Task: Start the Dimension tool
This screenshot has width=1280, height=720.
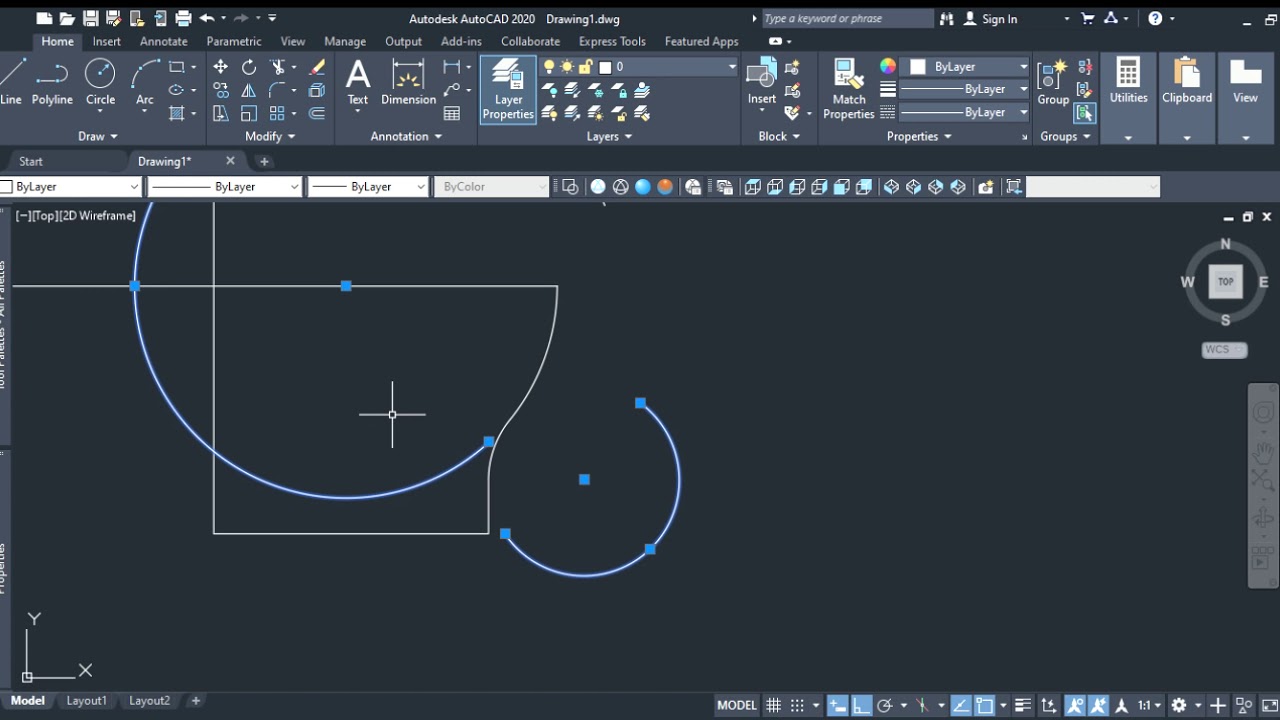Action: point(408,82)
